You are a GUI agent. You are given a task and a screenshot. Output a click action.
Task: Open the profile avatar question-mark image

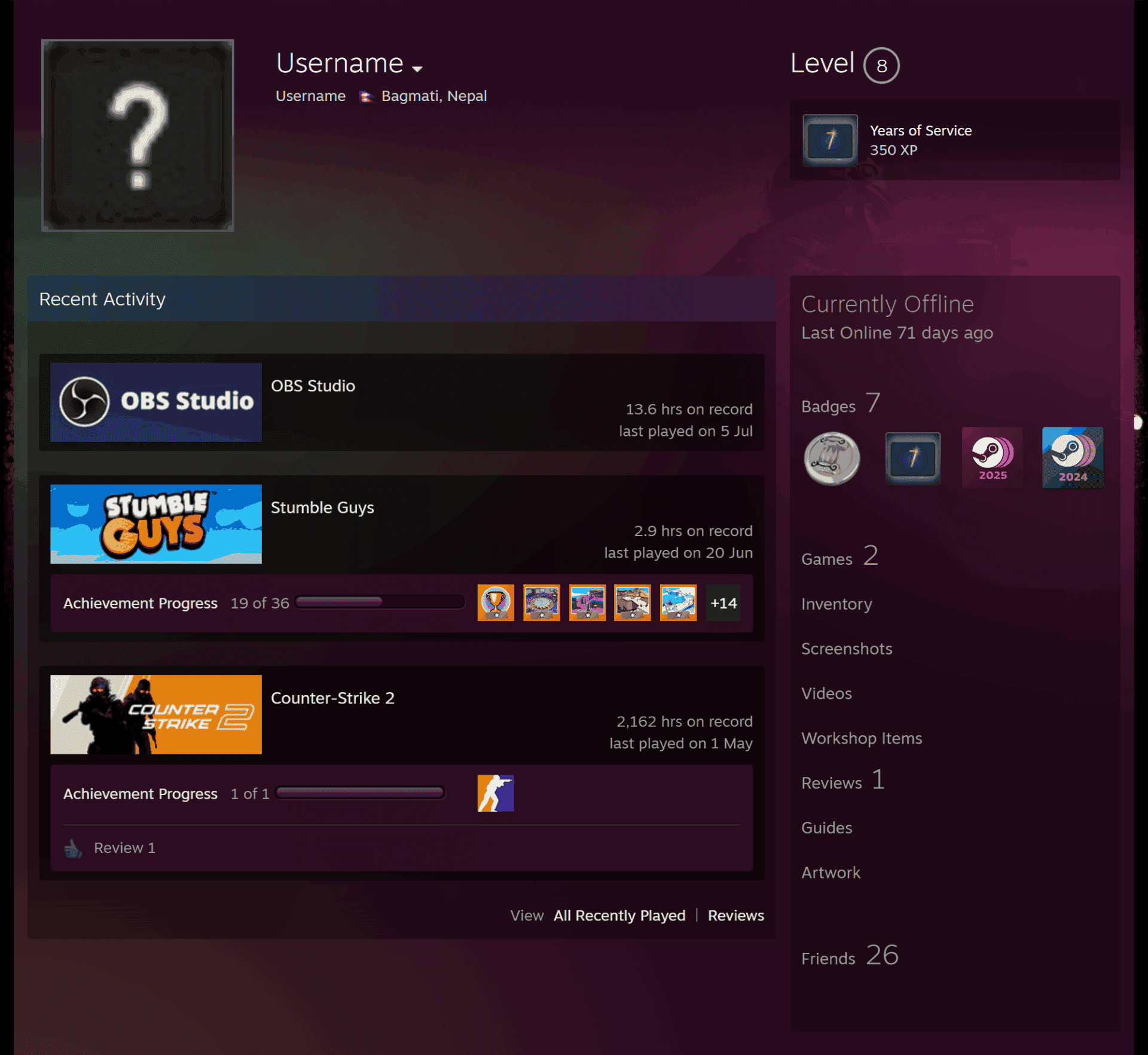(138, 135)
